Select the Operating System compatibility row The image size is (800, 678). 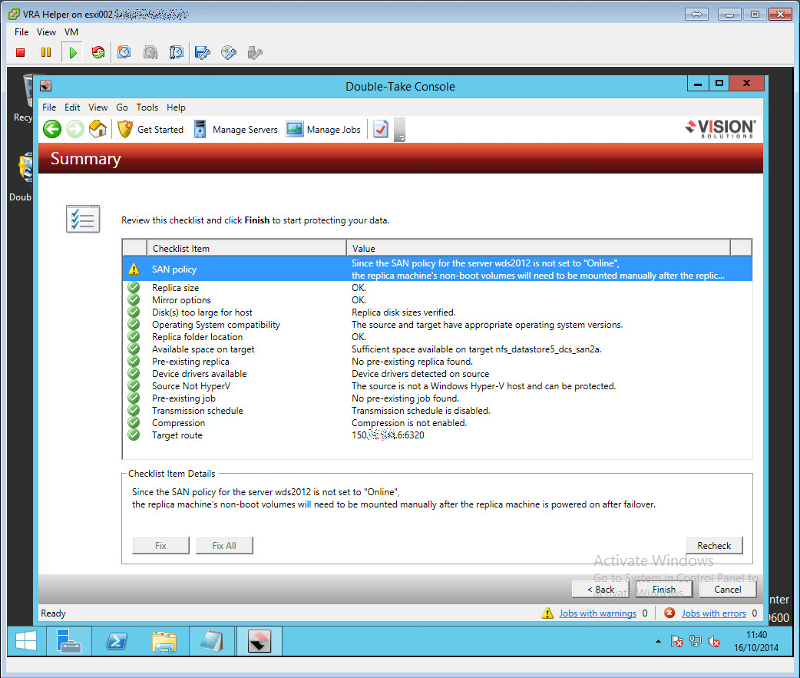click(437, 324)
